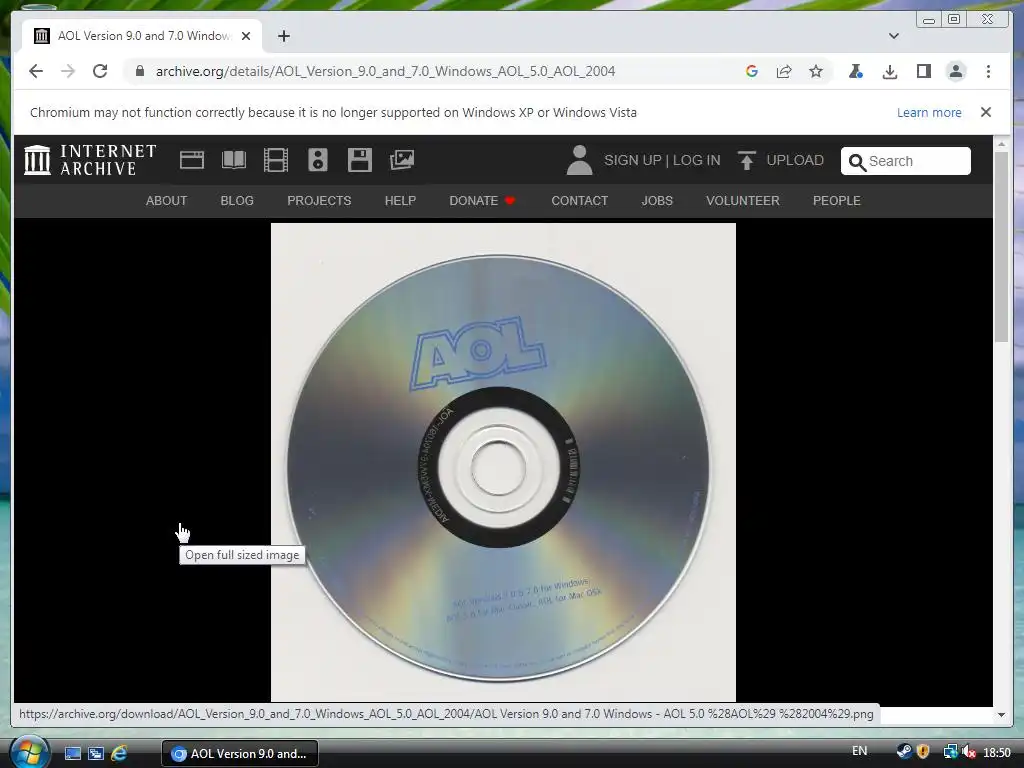Open the Chrome Labs flask icon
Screen dimensions: 1024x768
click(x=856, y=71)
